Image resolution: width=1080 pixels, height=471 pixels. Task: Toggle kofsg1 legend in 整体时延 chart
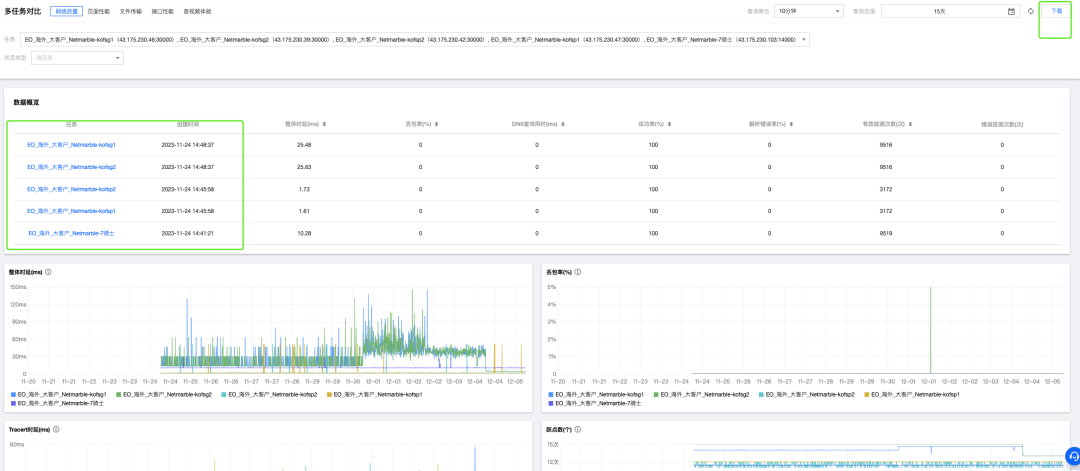tap(59, 395)
